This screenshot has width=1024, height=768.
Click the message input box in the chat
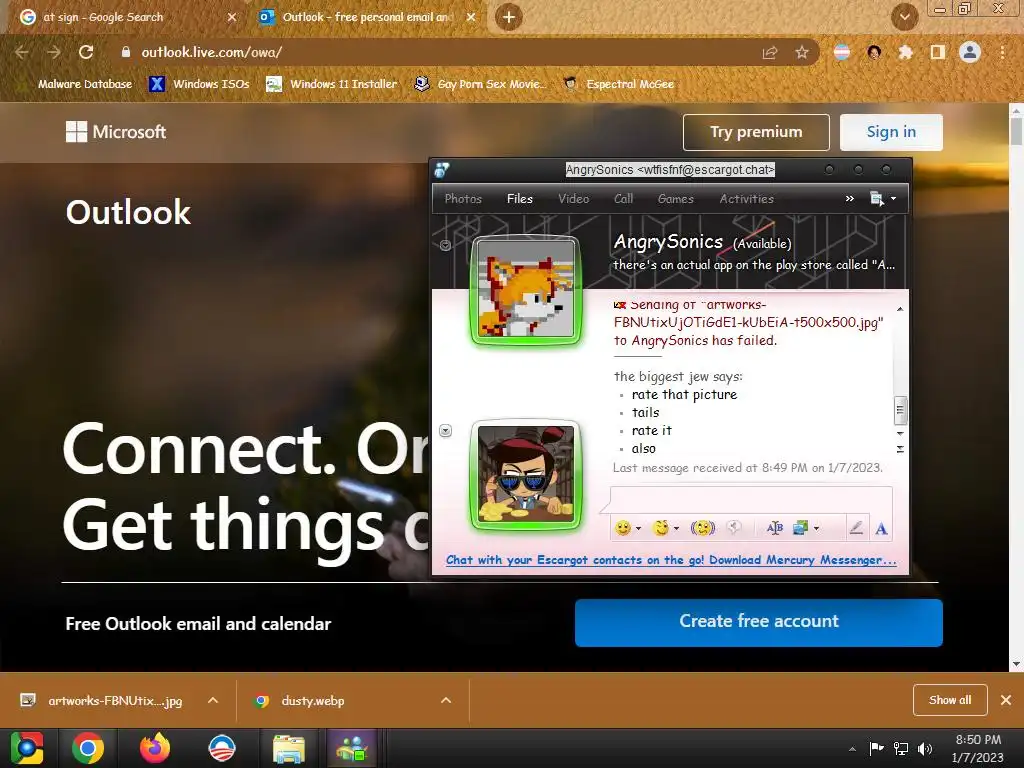[x=751, y=500]
